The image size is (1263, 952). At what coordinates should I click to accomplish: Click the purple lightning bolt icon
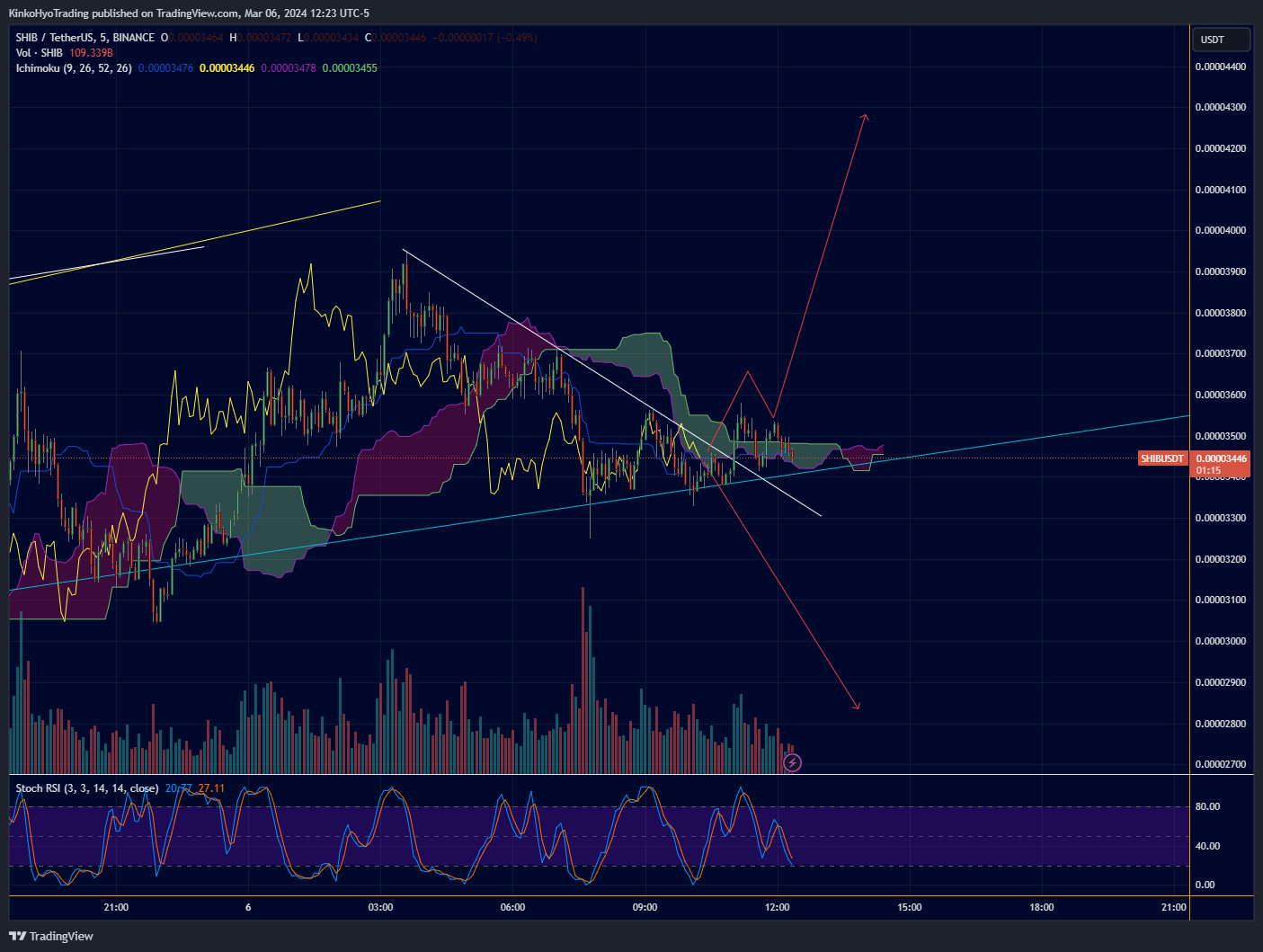click(792, 763)
